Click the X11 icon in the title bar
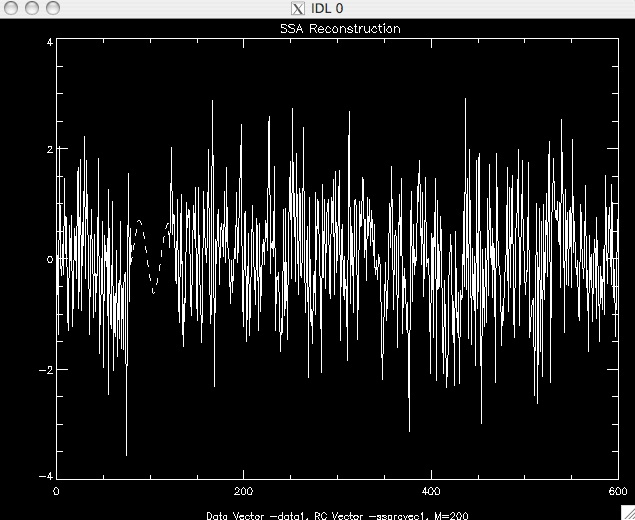635x520 pixels. (x=297, y=8)
